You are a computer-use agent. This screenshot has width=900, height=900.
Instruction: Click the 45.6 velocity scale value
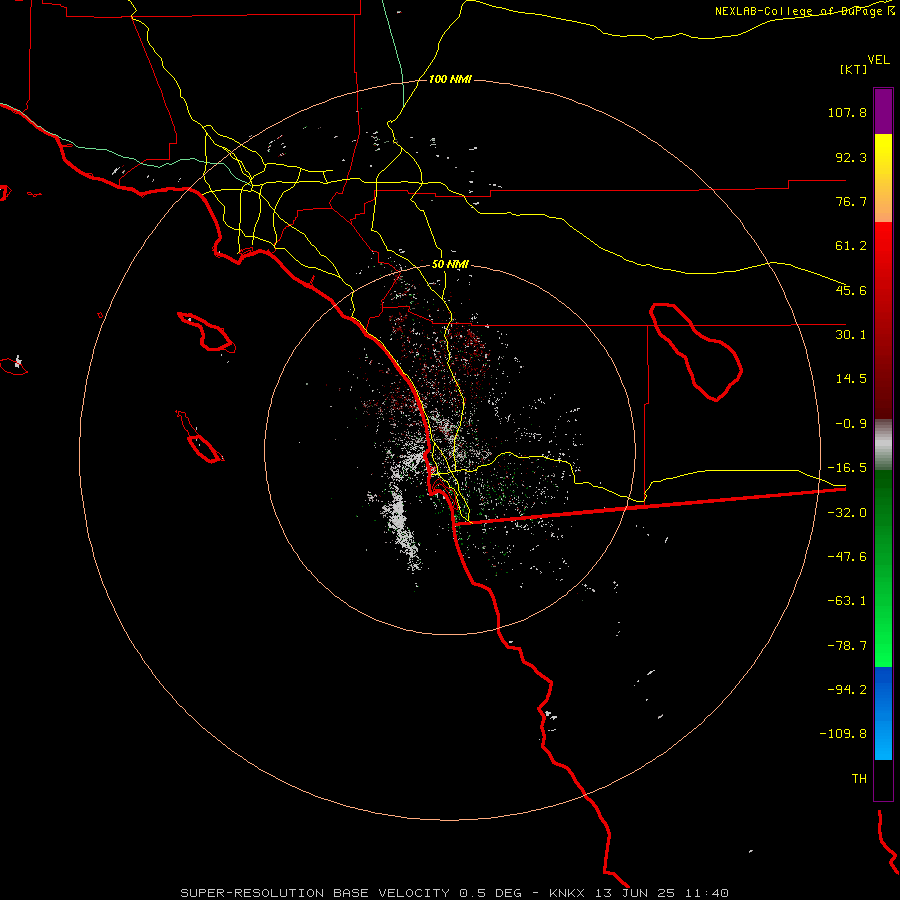[x=851, y=290]
